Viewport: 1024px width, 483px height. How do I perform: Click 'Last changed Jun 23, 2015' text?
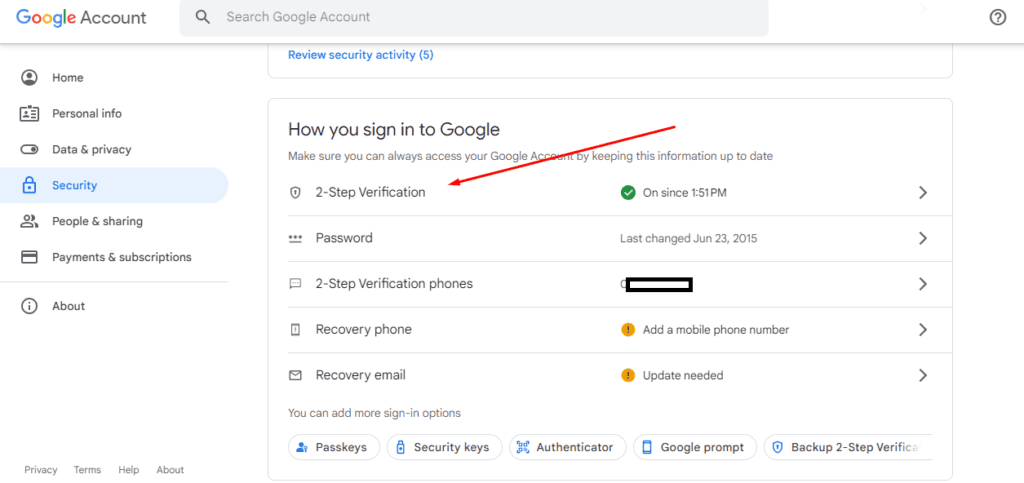[x=688, y=238]
